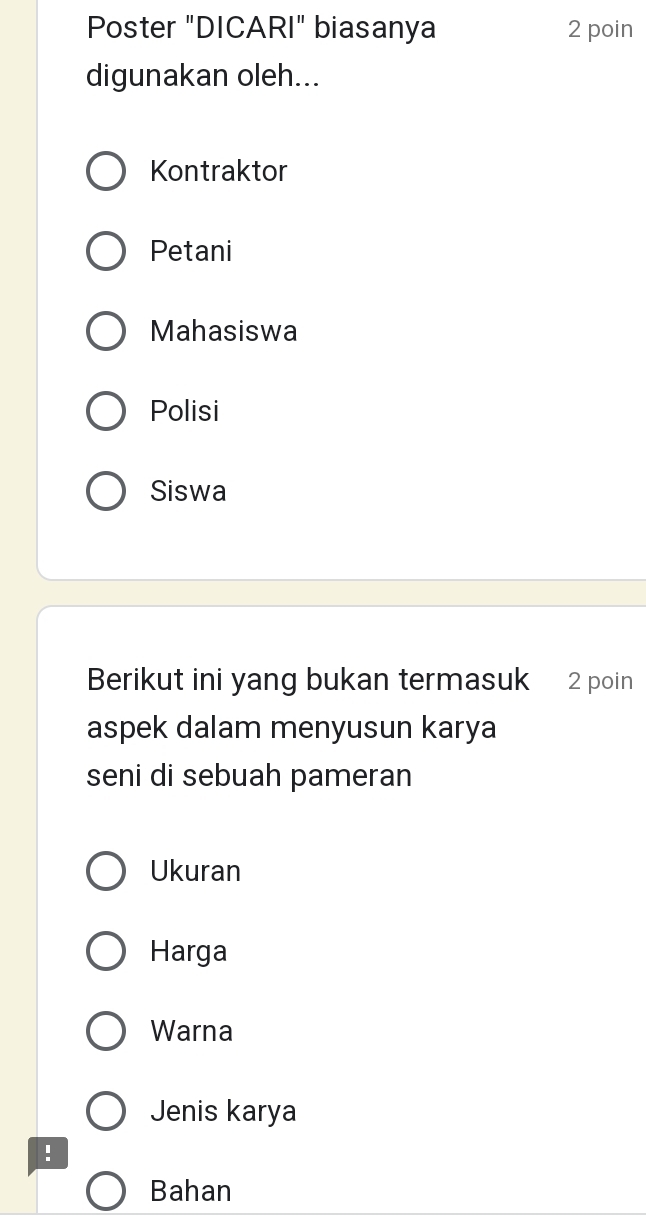Select the Harga radio button
646x1220 pixels.
pos(106,951)
